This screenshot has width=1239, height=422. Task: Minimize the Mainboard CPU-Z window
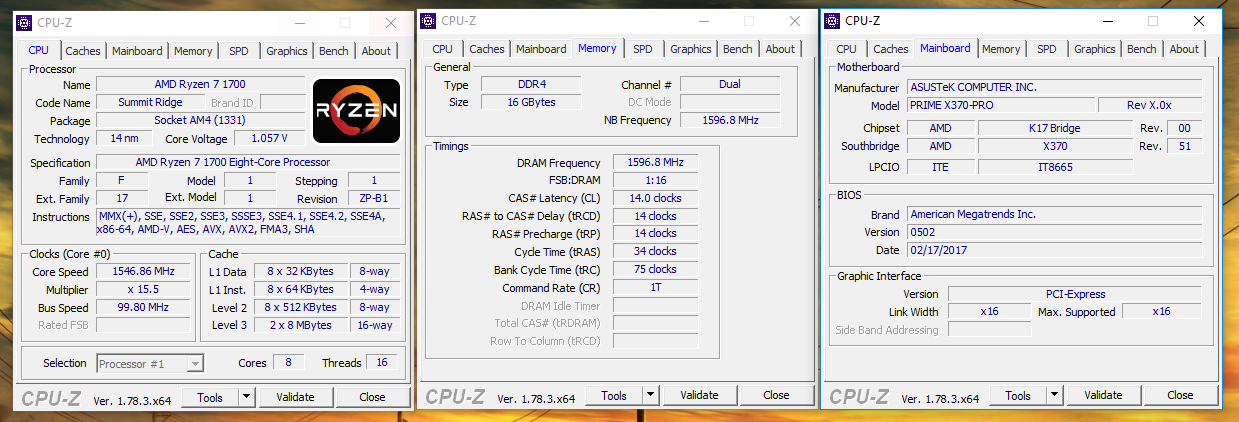(x=1106, y=21)
